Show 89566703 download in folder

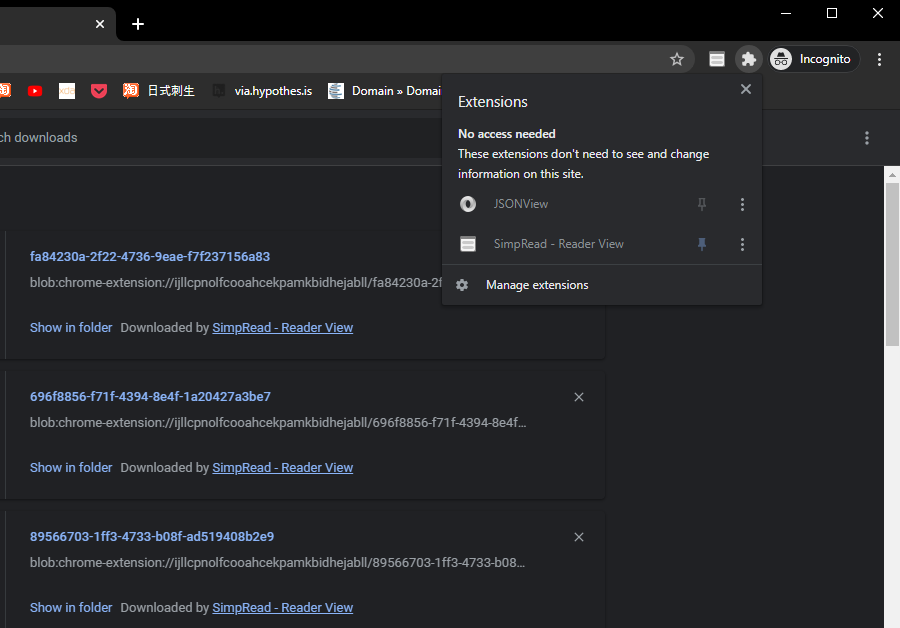[71, 608]
